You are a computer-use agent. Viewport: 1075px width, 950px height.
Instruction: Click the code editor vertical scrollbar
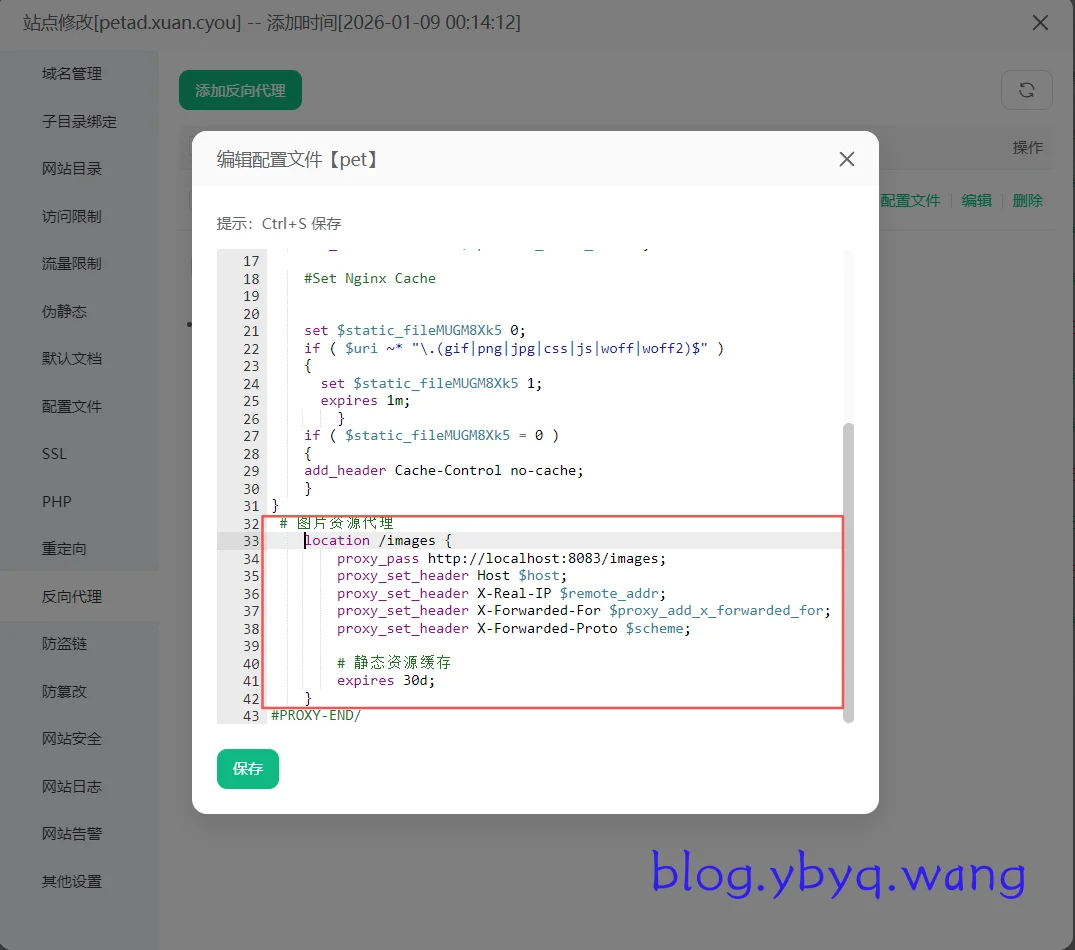[x=848, y=570]
